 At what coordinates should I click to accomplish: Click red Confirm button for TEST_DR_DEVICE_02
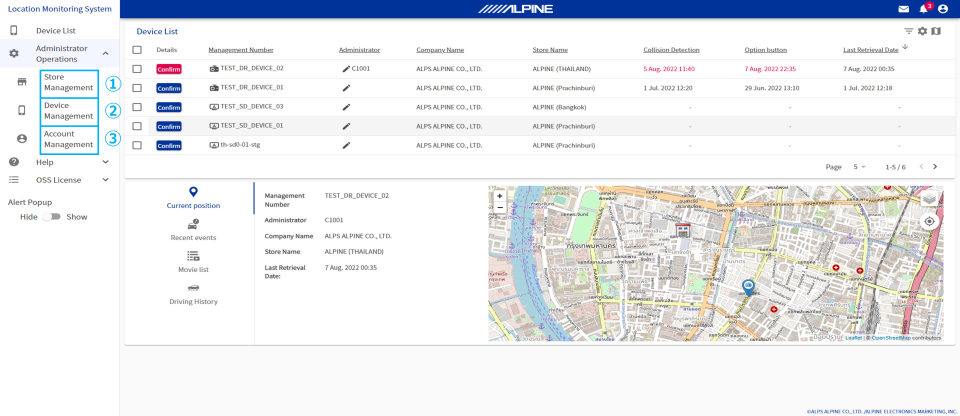(x=168, y=69)
